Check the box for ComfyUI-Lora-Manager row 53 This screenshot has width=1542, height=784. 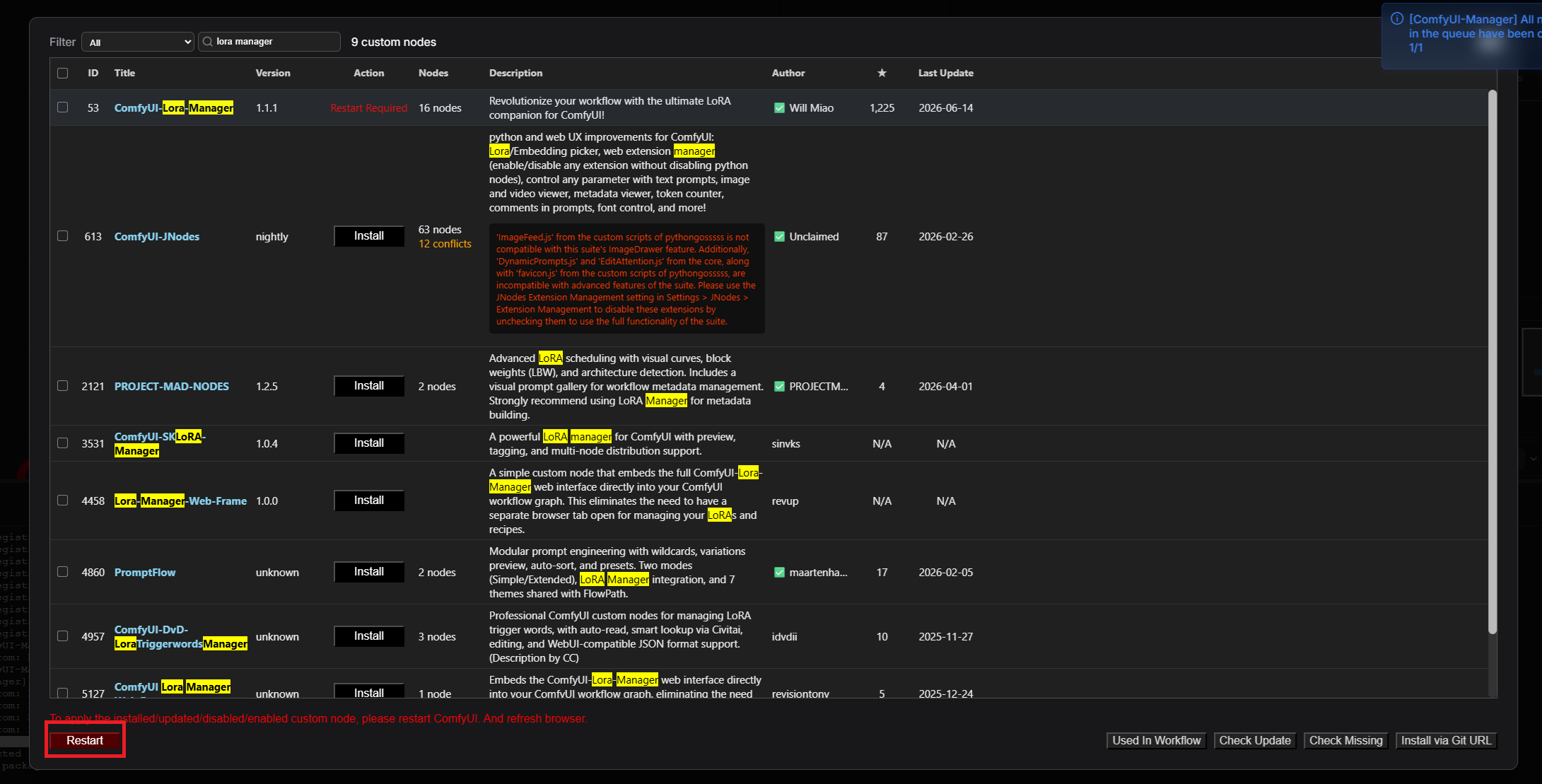tap(63, 107)
